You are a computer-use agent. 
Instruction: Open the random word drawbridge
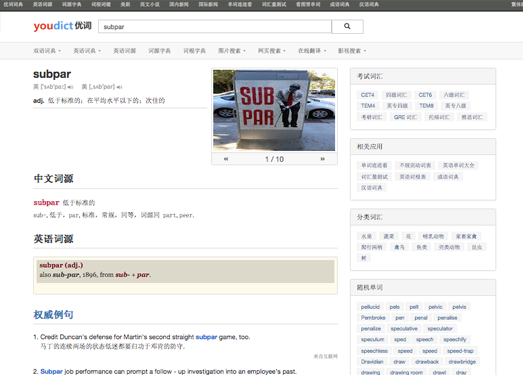click(462, 362)
